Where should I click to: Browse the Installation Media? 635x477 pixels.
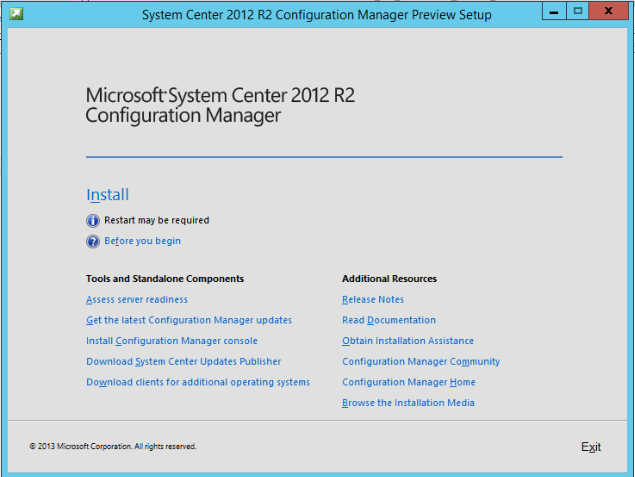408,403
